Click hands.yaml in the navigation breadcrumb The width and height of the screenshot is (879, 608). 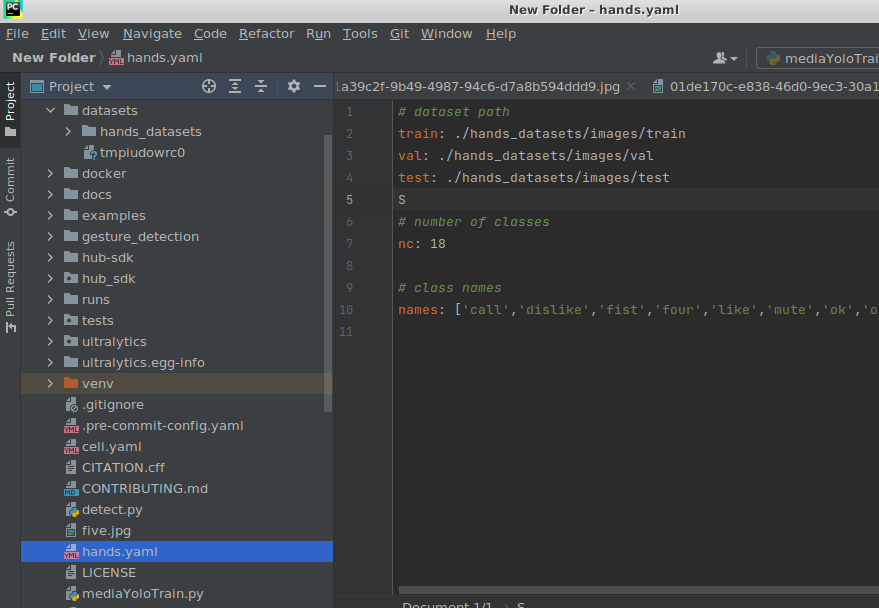click(x=156, y=58)
